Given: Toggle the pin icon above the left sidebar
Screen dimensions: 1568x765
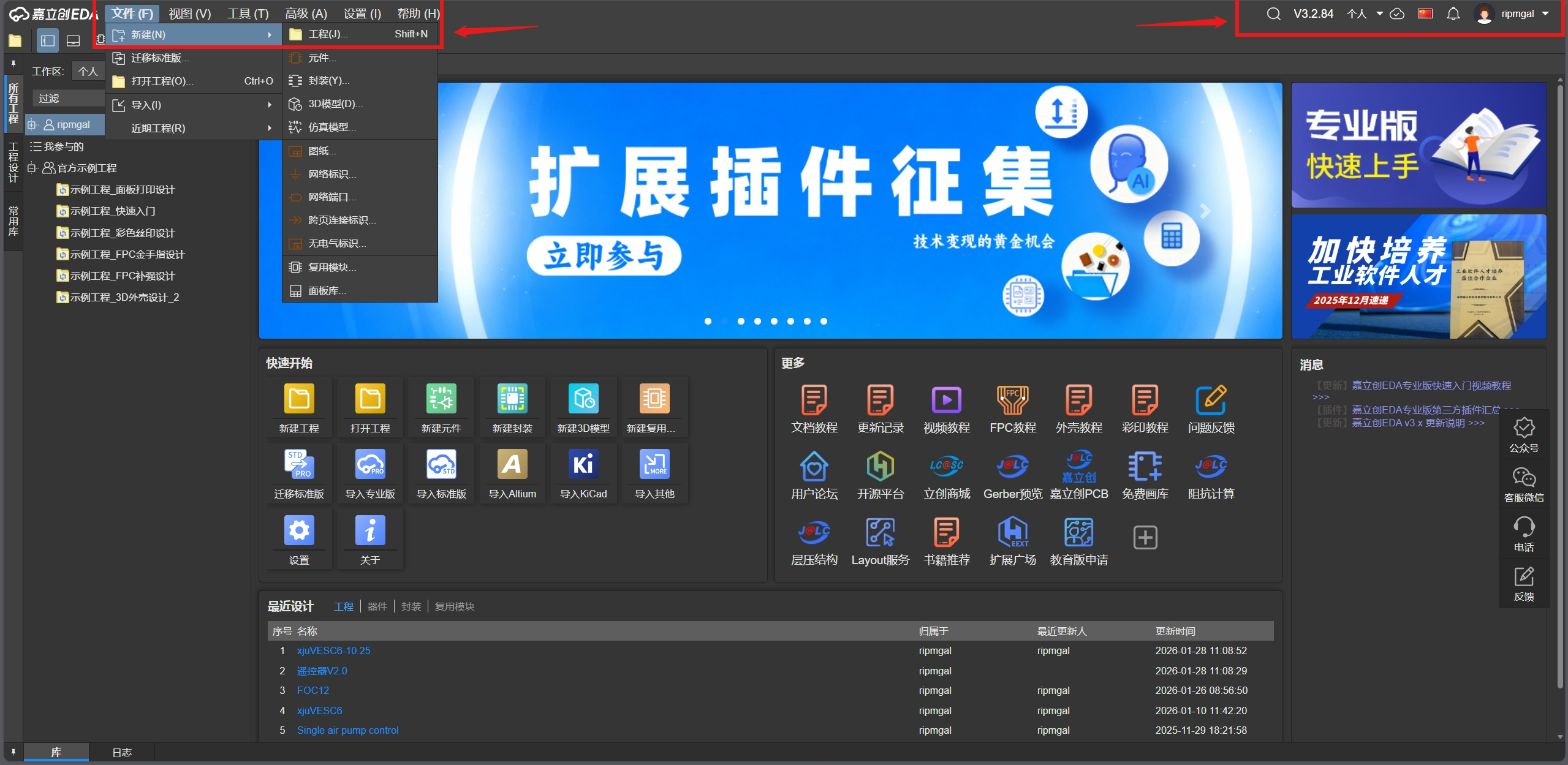Looking at the screenshot, I should (x=12, y=63).
